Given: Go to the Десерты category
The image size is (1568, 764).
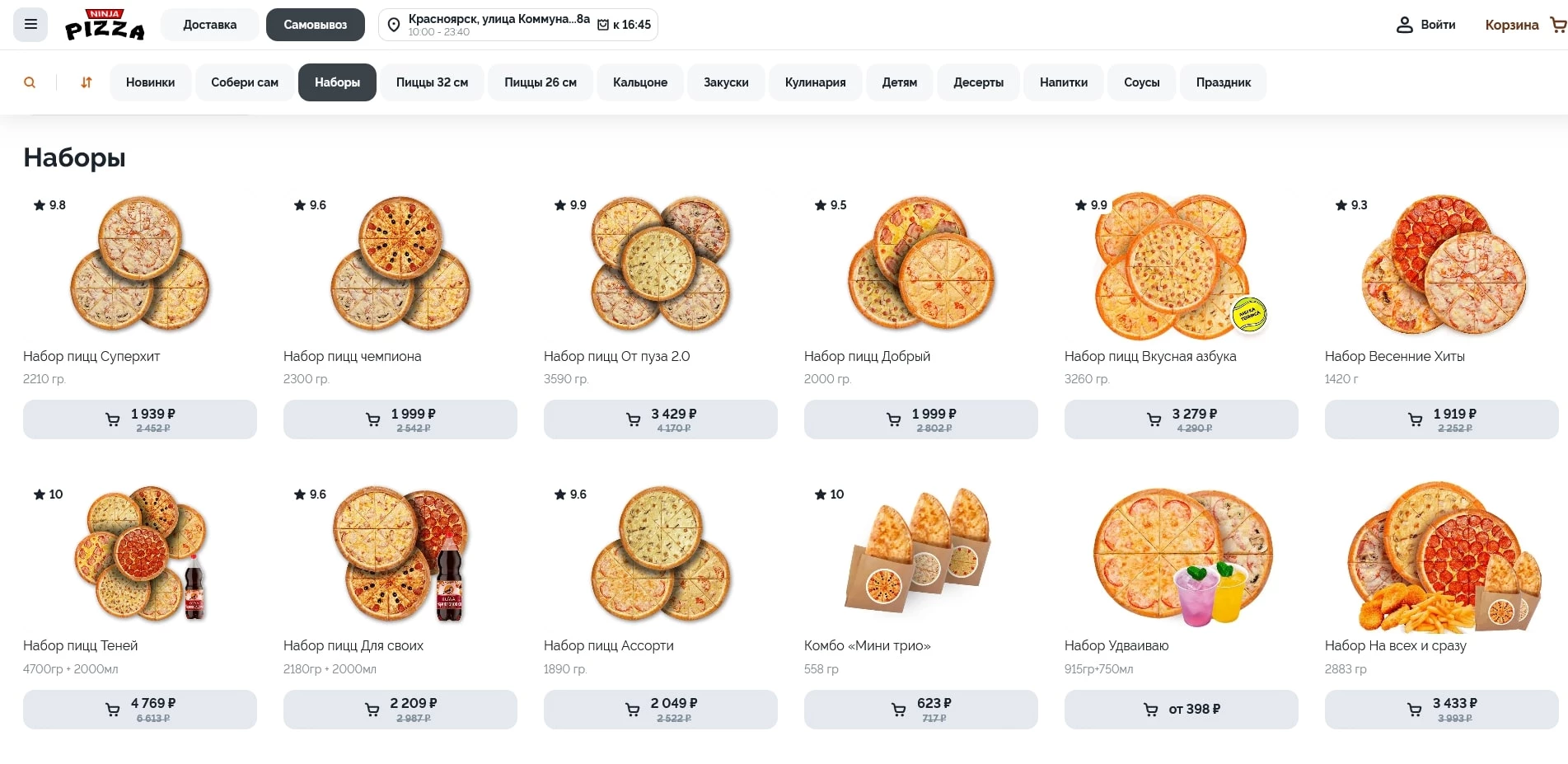Looking at the screenshot, I should point(978,82).
